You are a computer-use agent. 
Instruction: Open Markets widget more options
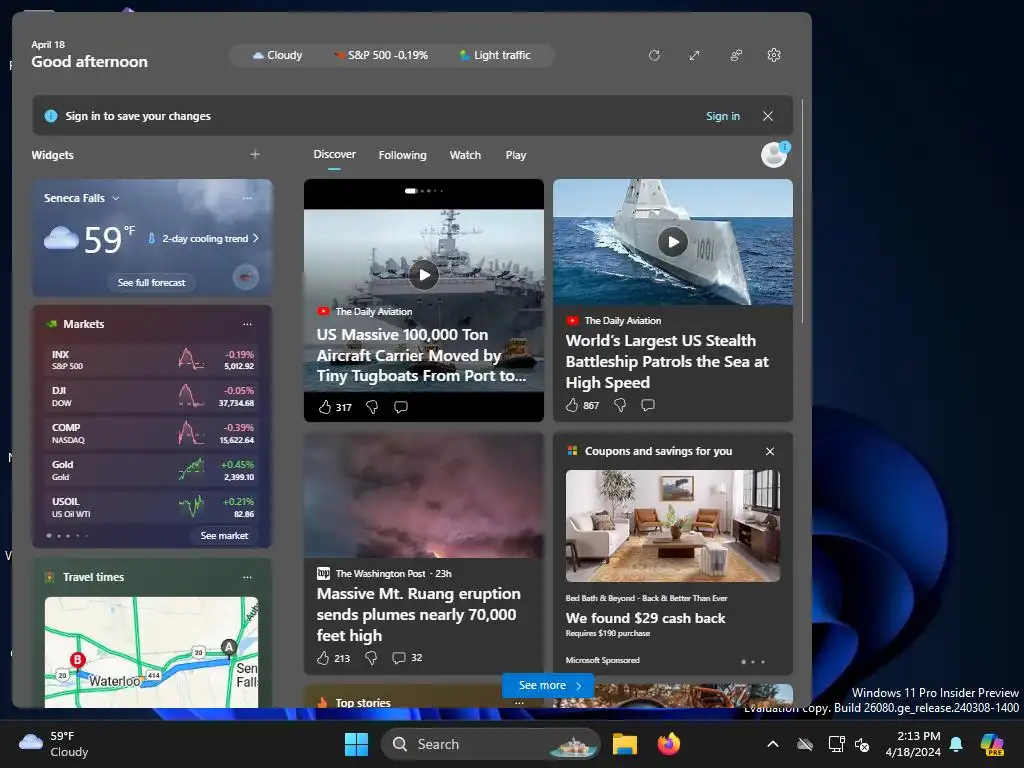tap(247, 324)
